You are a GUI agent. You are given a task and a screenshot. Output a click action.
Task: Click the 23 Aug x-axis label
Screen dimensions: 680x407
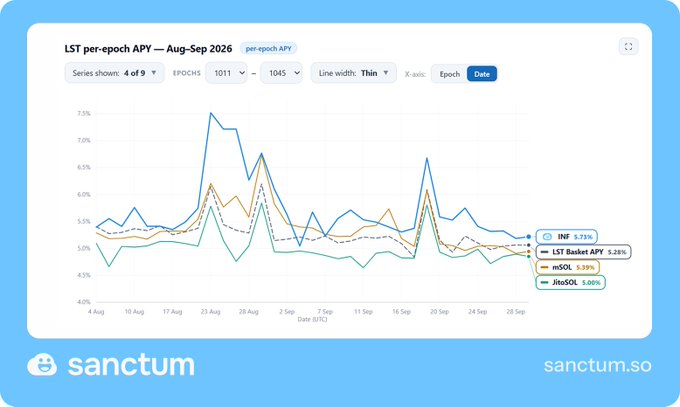[210, 312]
